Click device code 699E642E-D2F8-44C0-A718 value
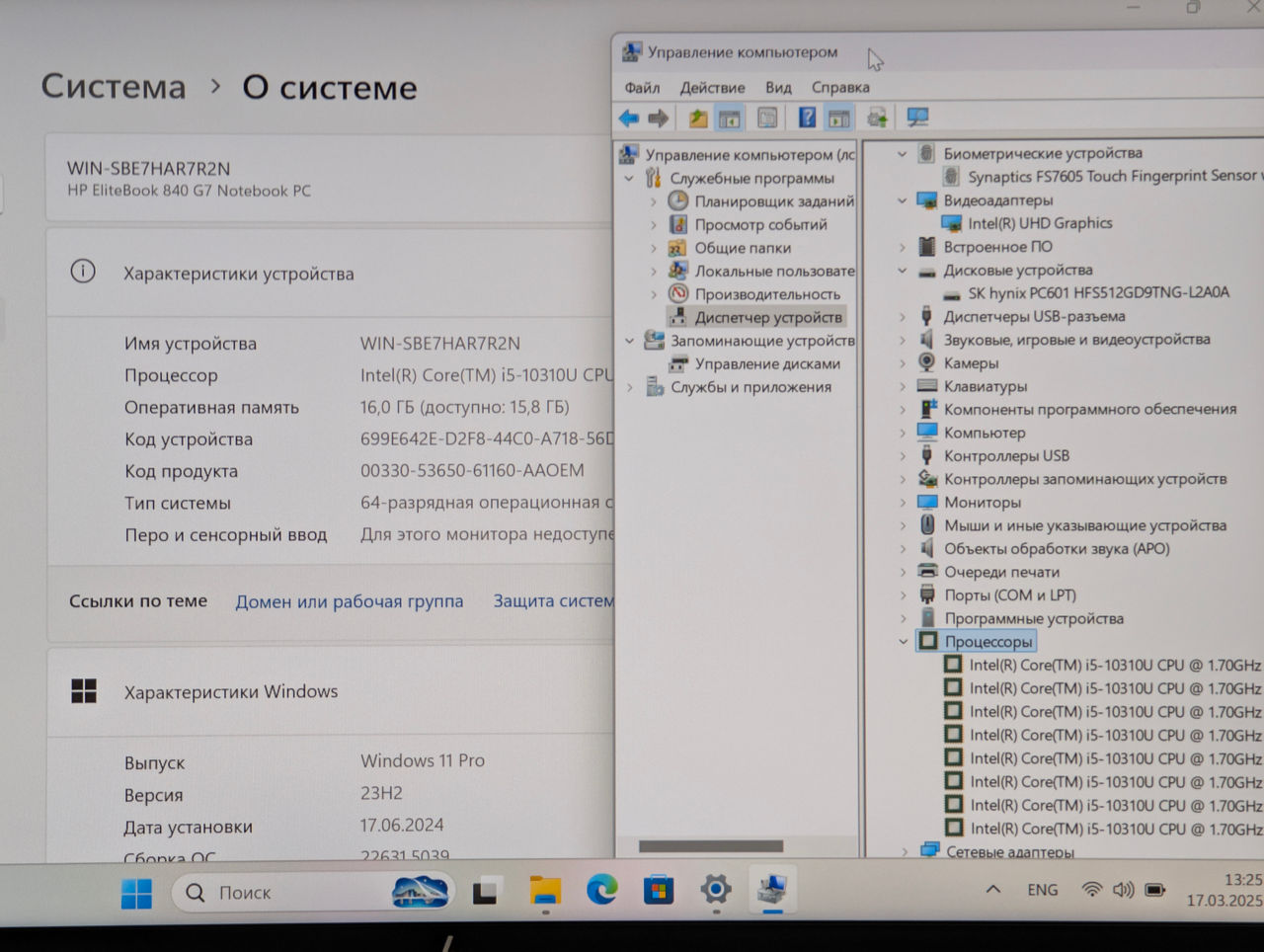Screen dimensions: 1264x952 point(487,438)
